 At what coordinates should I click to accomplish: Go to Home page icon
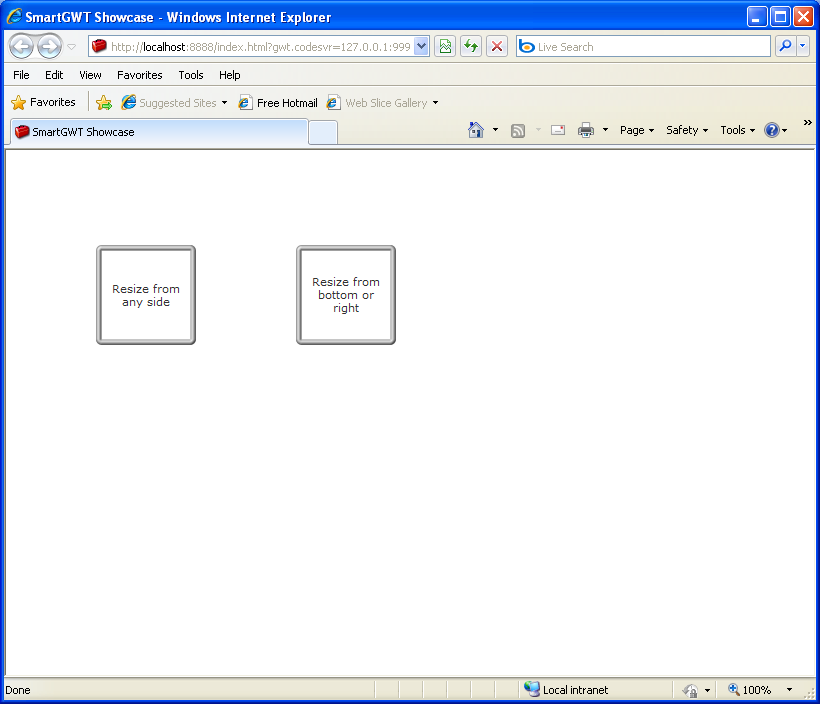tap(475, 130)
